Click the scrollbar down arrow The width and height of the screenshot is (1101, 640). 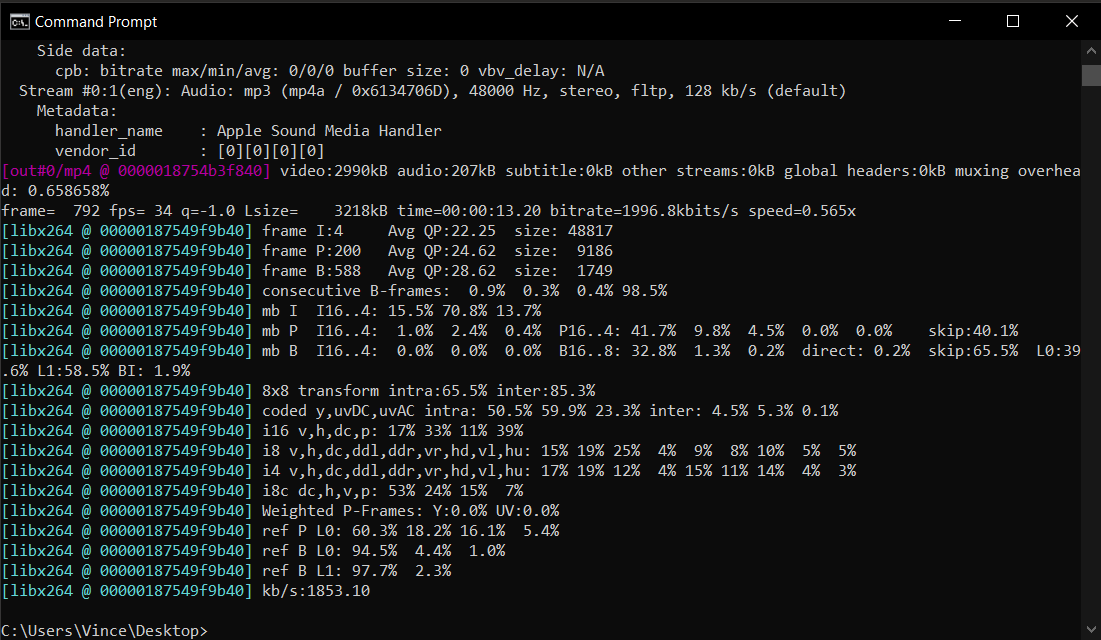click(x=1090, y=628)
